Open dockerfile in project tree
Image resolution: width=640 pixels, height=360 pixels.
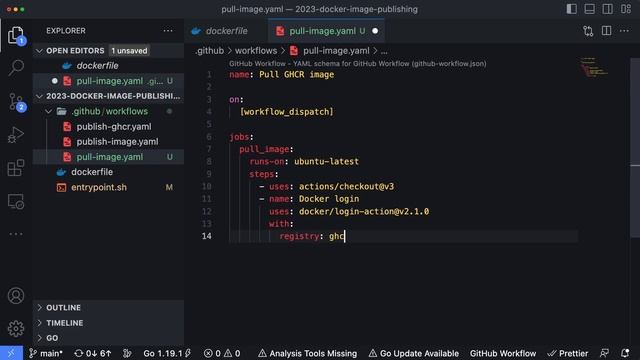pos(108,172)
